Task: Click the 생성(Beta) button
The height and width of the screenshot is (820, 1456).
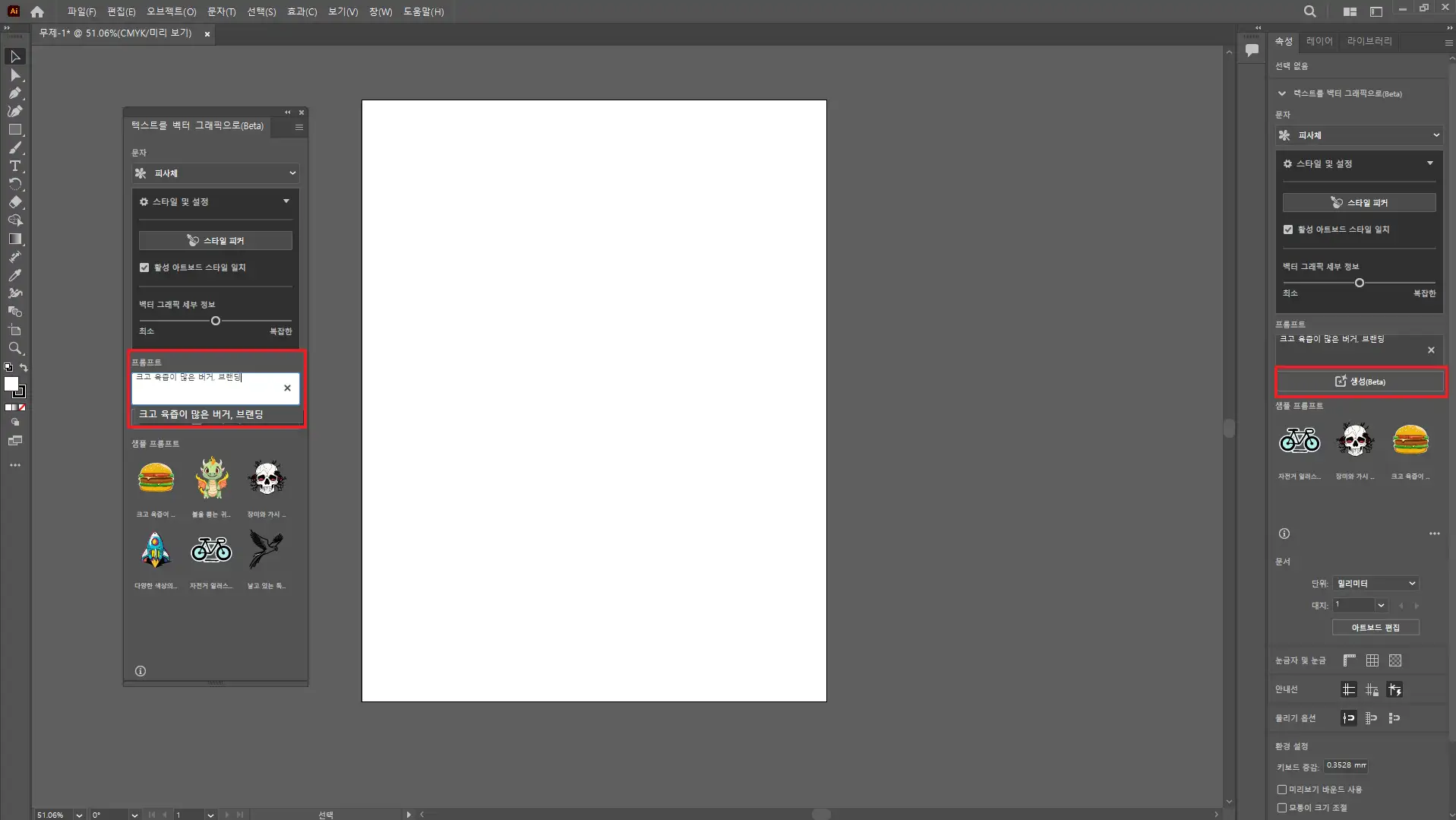Action: (x=1360, y=382)
